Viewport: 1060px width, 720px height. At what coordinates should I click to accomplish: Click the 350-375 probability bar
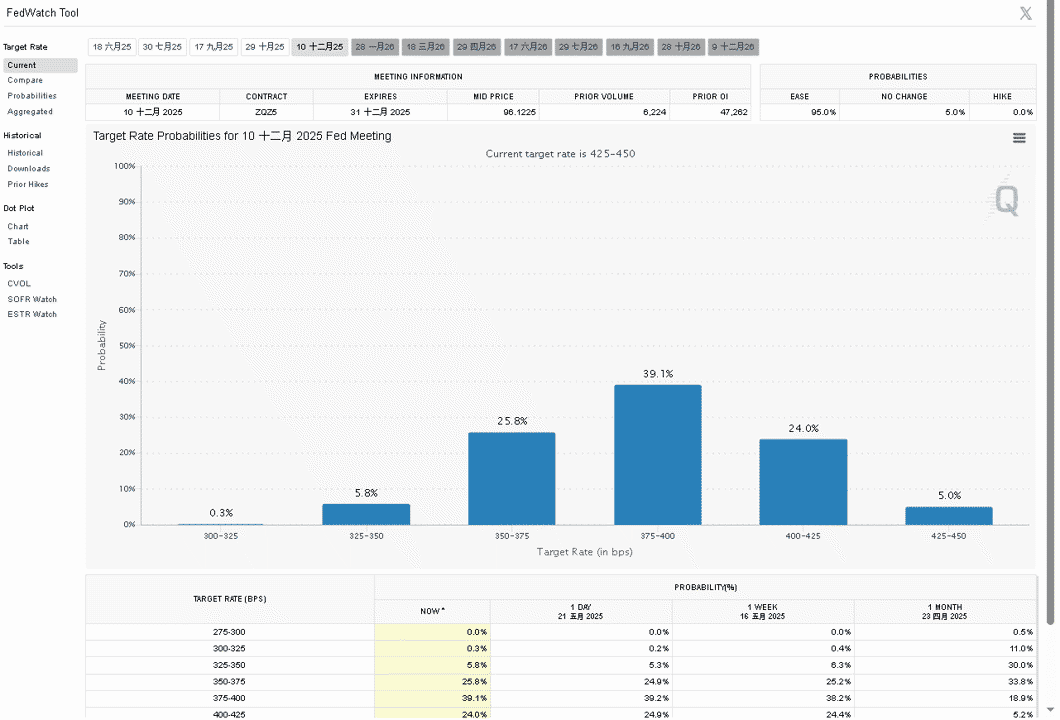[x=512, y=479]
